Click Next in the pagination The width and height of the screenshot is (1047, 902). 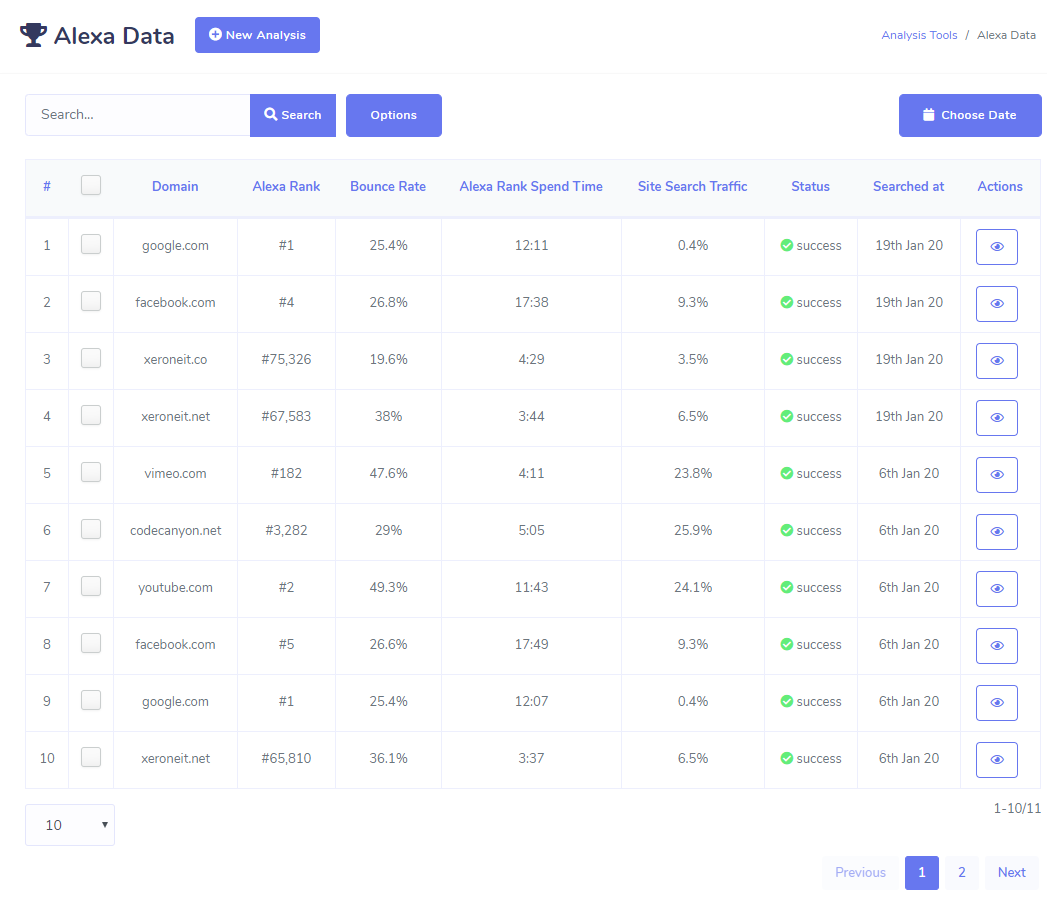pyautogui.click(x=1011, y=872)
